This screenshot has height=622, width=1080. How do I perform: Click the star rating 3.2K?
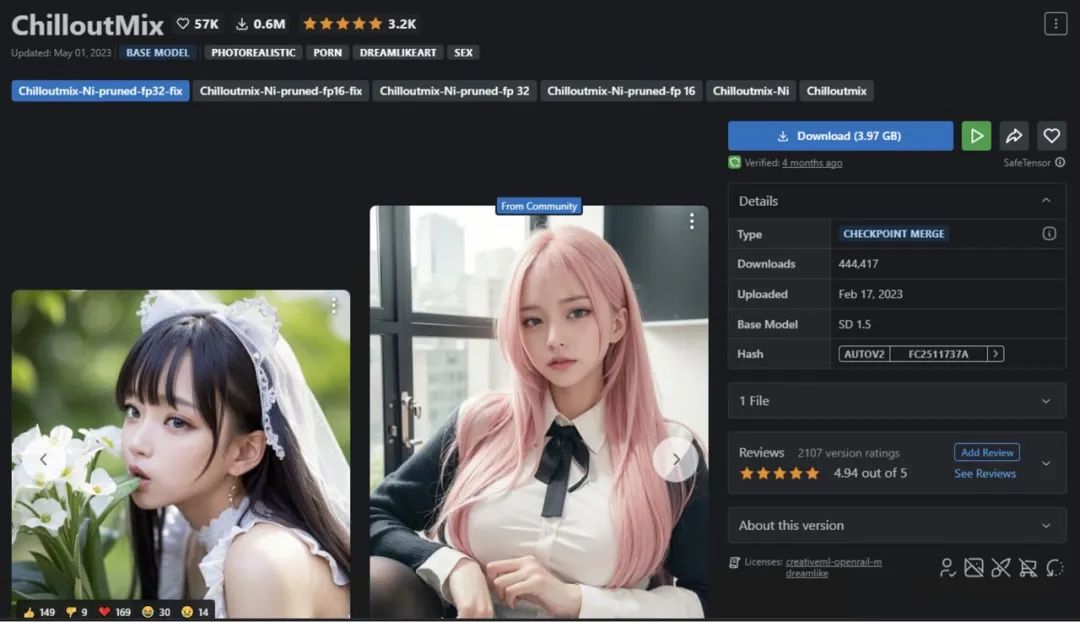359,24
